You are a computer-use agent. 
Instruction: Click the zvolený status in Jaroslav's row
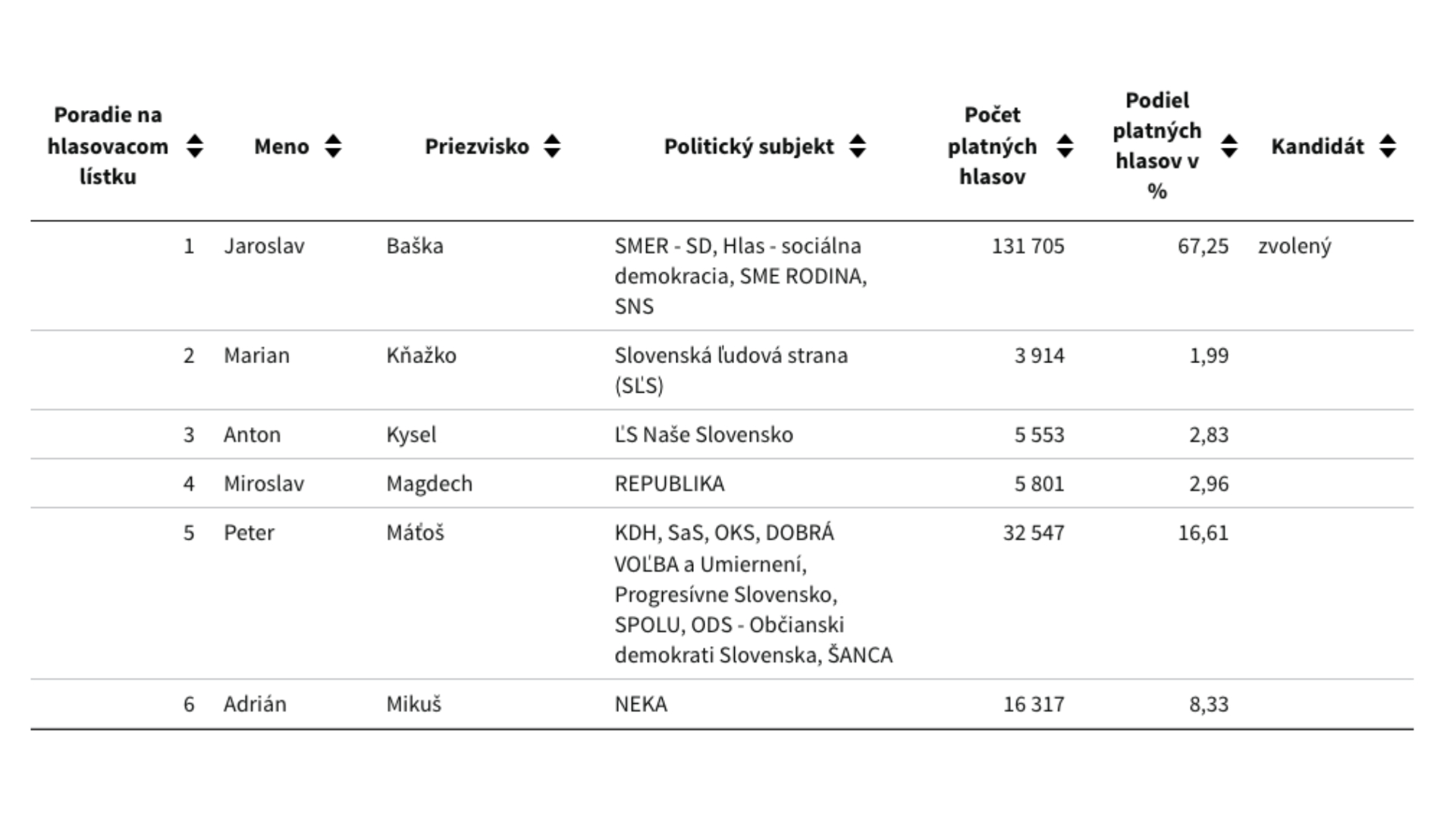click(x=1294, y=246)
